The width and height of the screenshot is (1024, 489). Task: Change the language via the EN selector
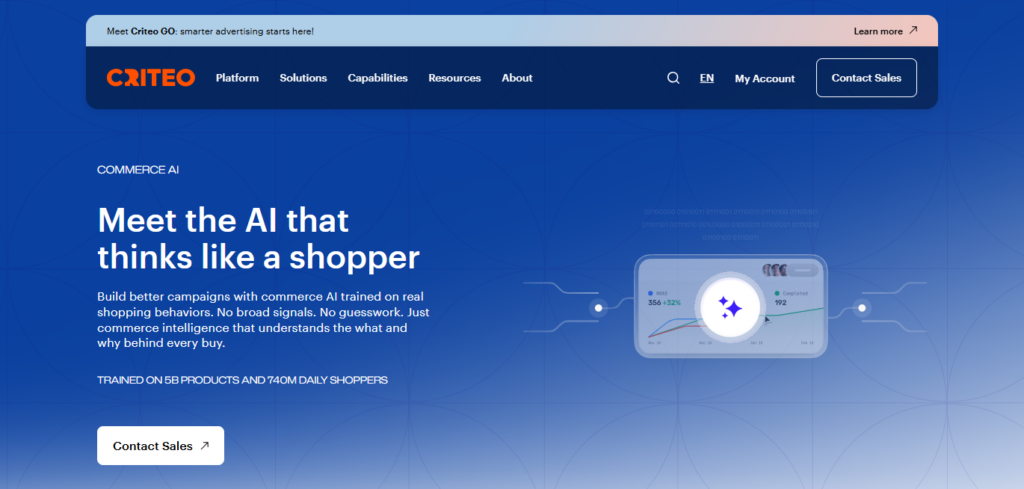(x=707, y=78)
